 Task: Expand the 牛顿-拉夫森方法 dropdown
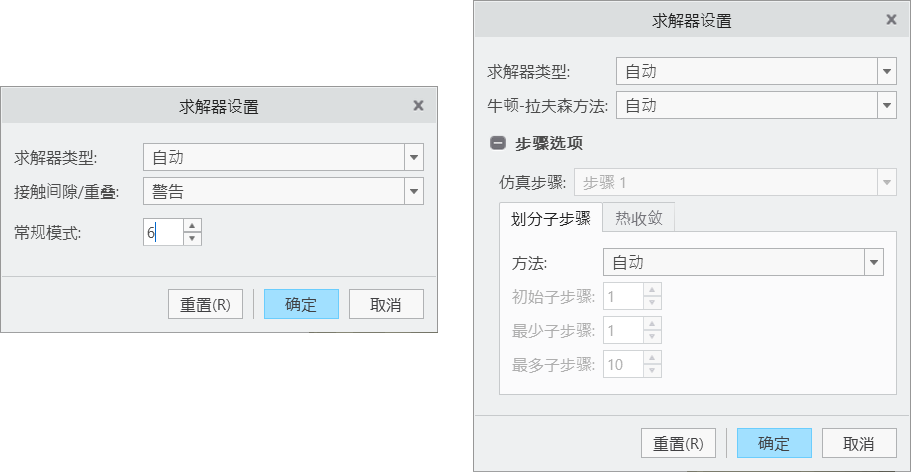(886, 105)
